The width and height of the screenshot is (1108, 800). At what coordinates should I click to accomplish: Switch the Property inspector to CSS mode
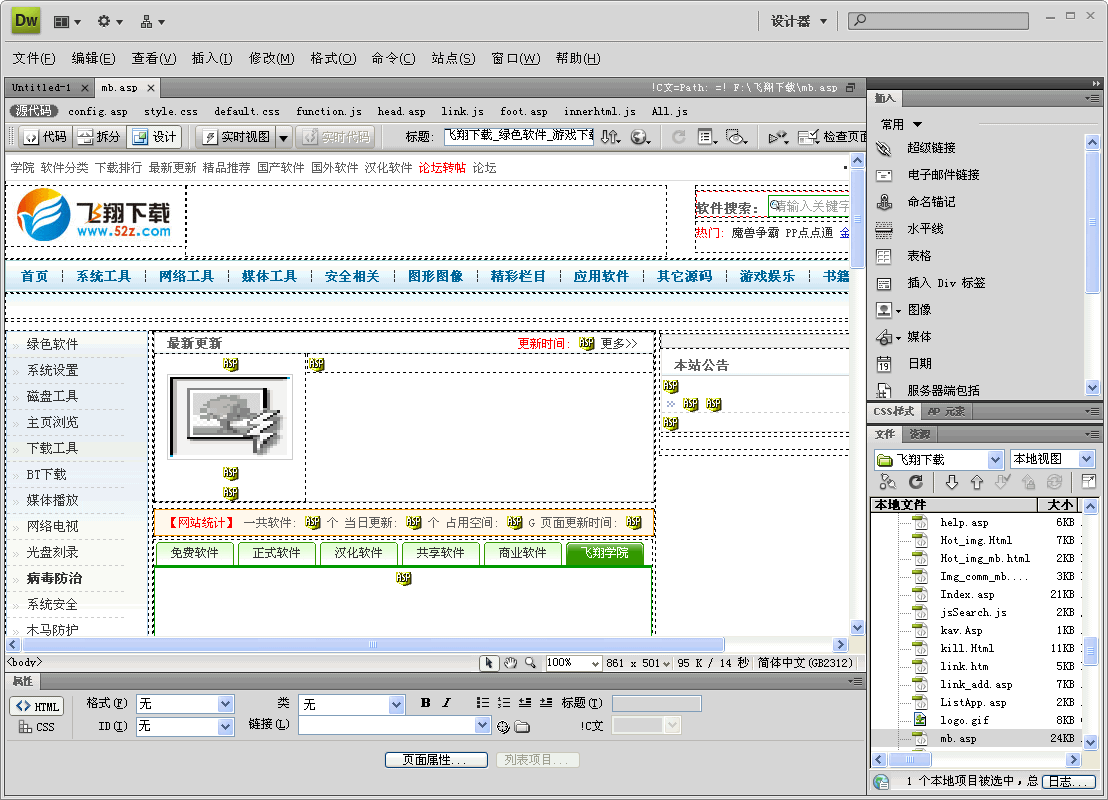[37, 727]
